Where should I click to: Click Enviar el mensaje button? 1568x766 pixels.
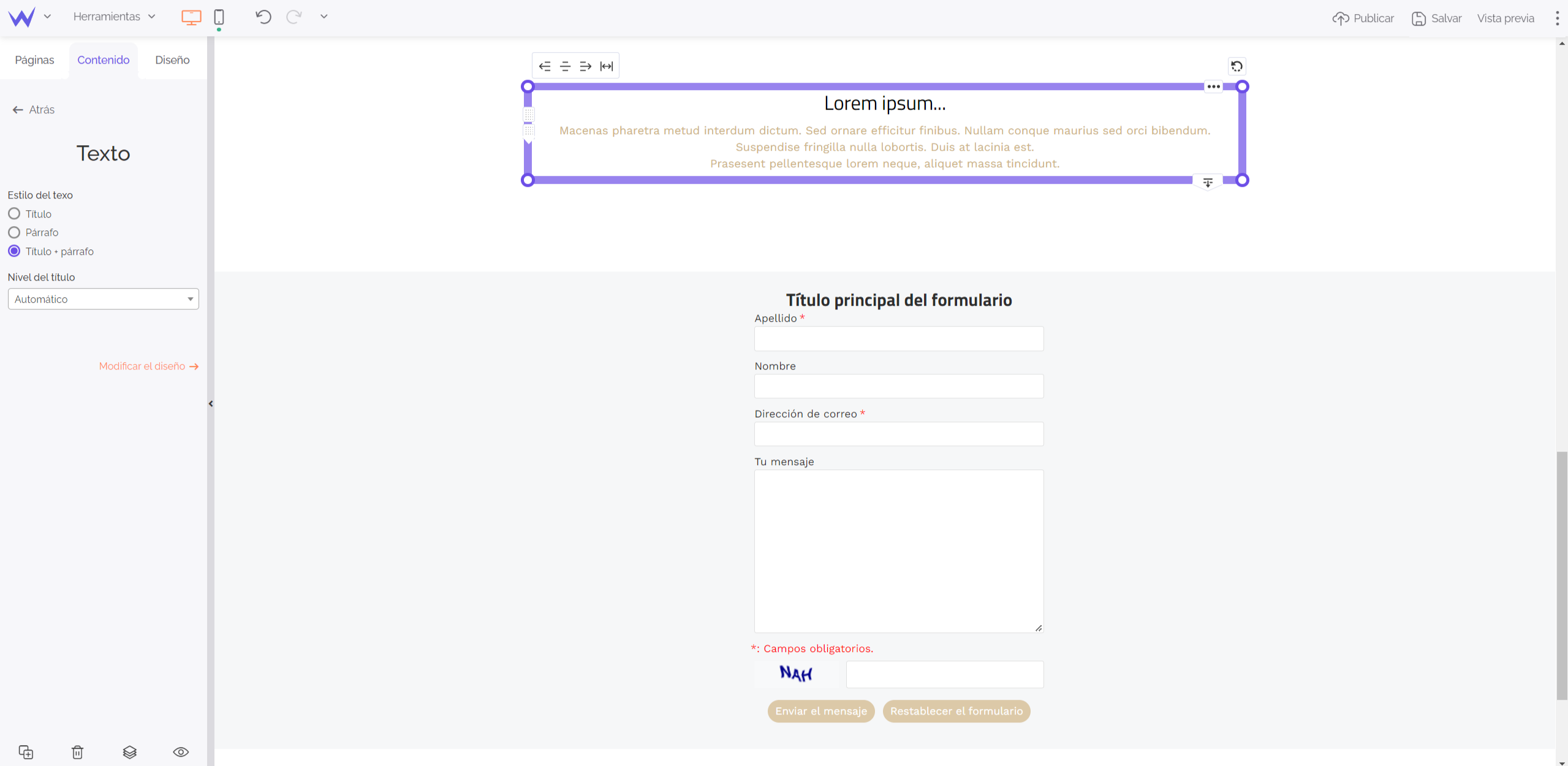[820, 711]
